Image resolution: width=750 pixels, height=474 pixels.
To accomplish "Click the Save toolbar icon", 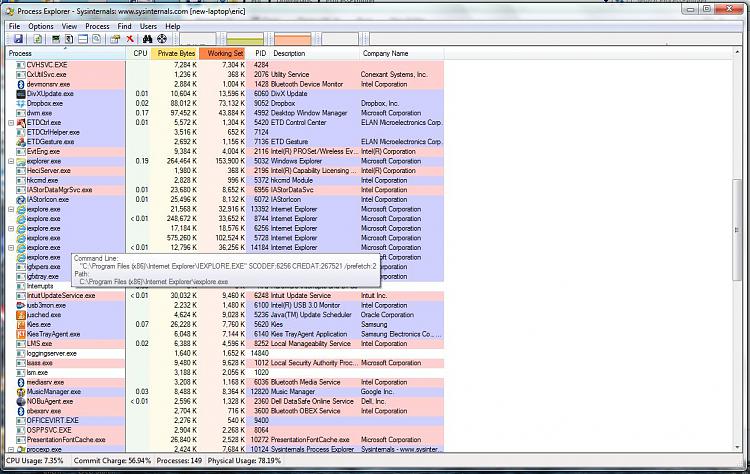I will tap(18, 39).
